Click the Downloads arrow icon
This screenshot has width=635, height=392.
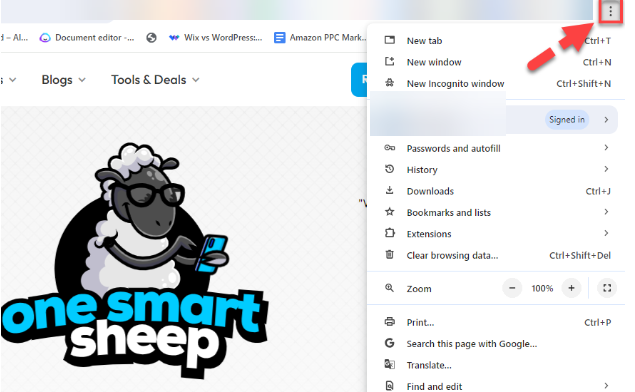pos(390,190)
